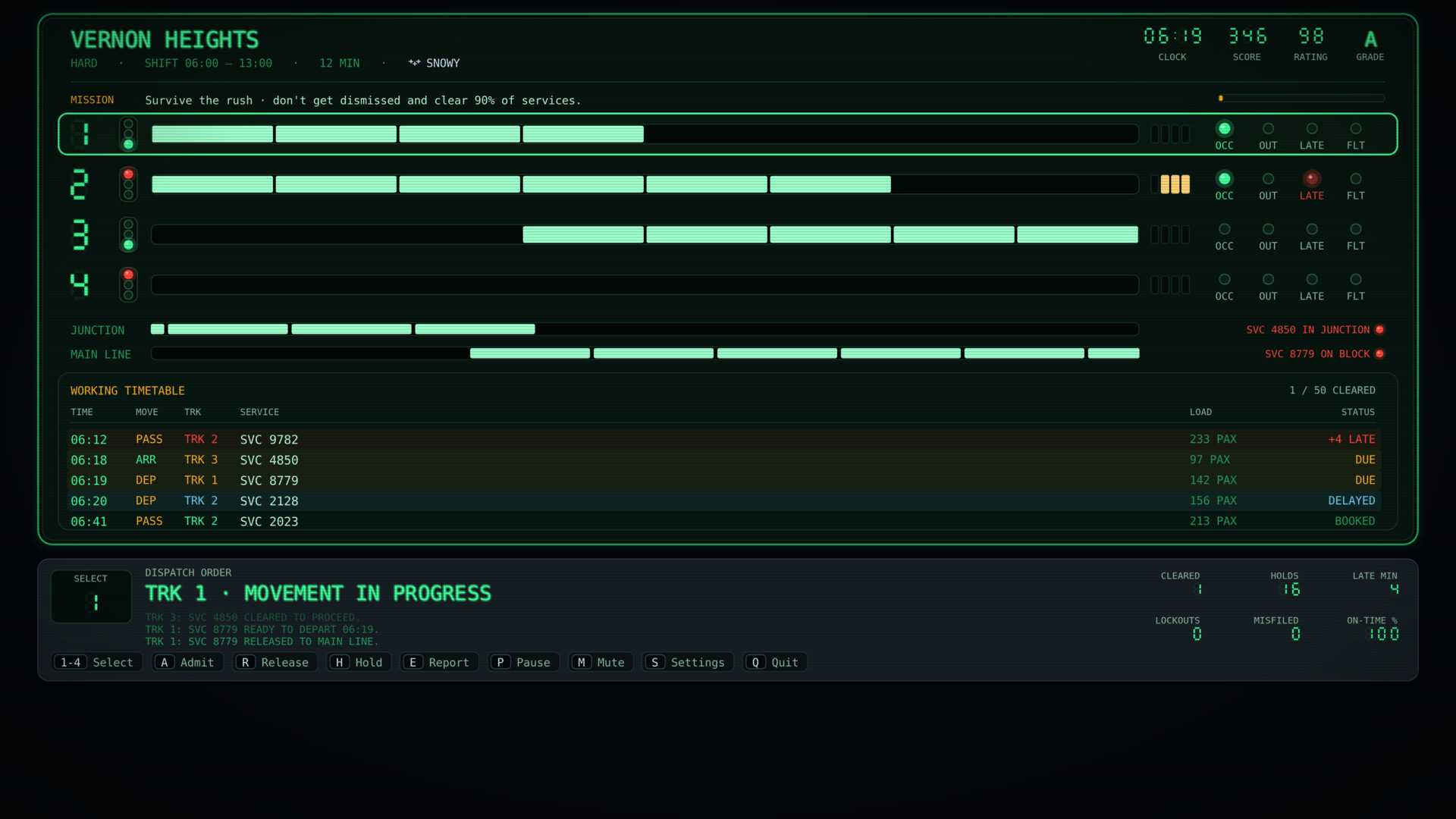This screenshot has width=1456, height=819.
Task: Pause the game with P button
Action: (524, 663)
